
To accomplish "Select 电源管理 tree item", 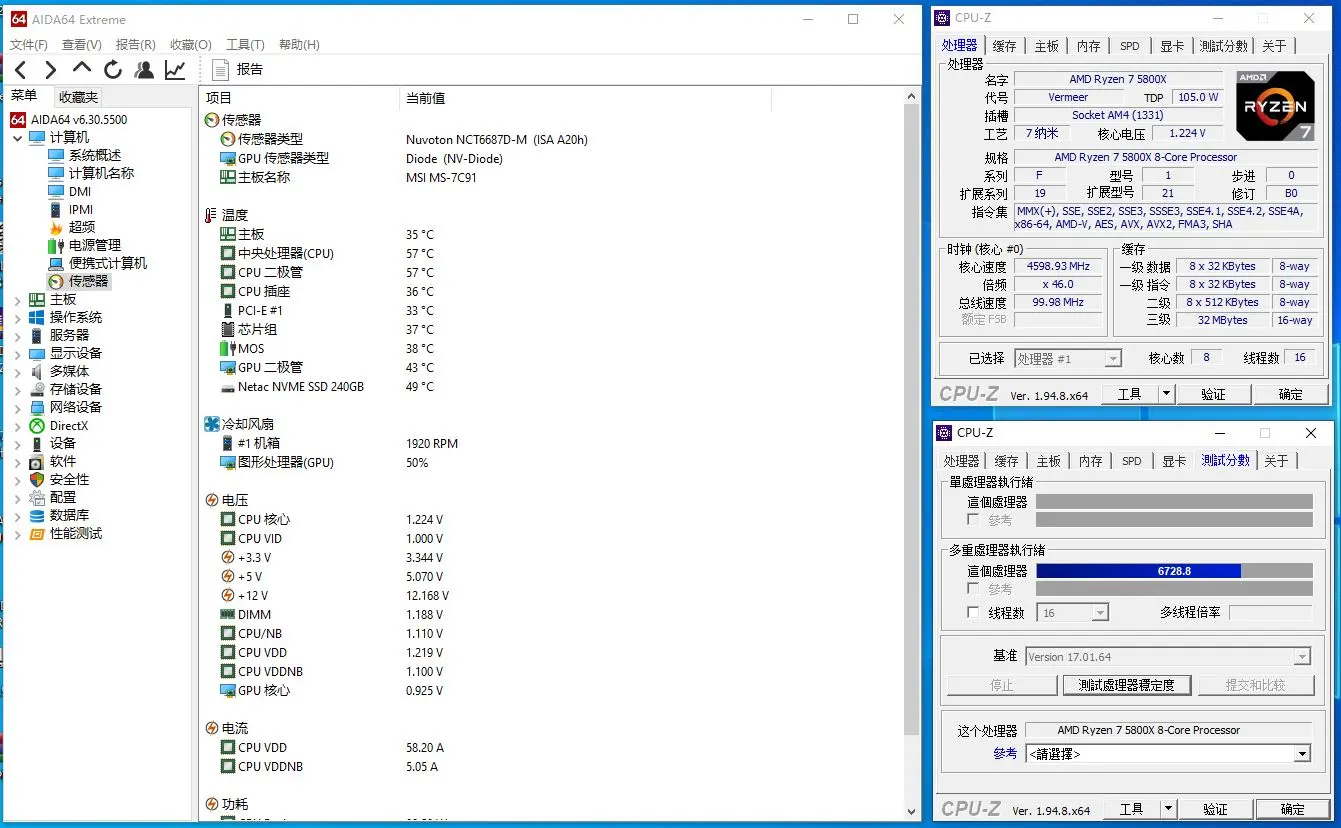I will click(94, 245).
